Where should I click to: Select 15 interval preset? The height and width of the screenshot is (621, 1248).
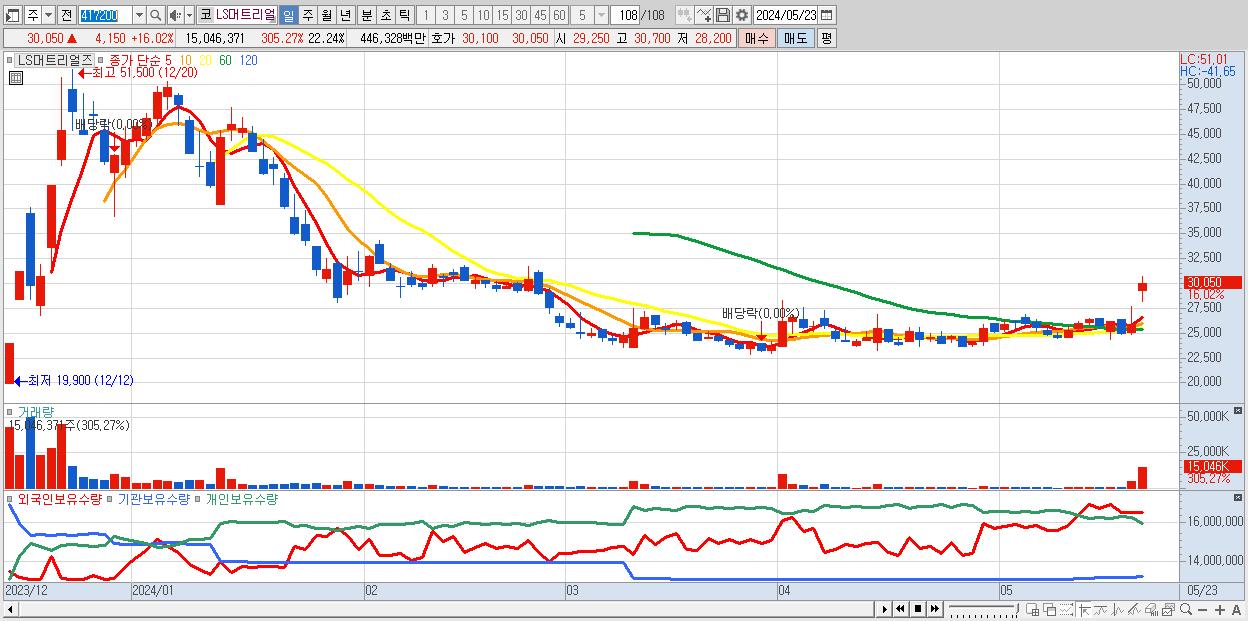(x=502, y=15)
